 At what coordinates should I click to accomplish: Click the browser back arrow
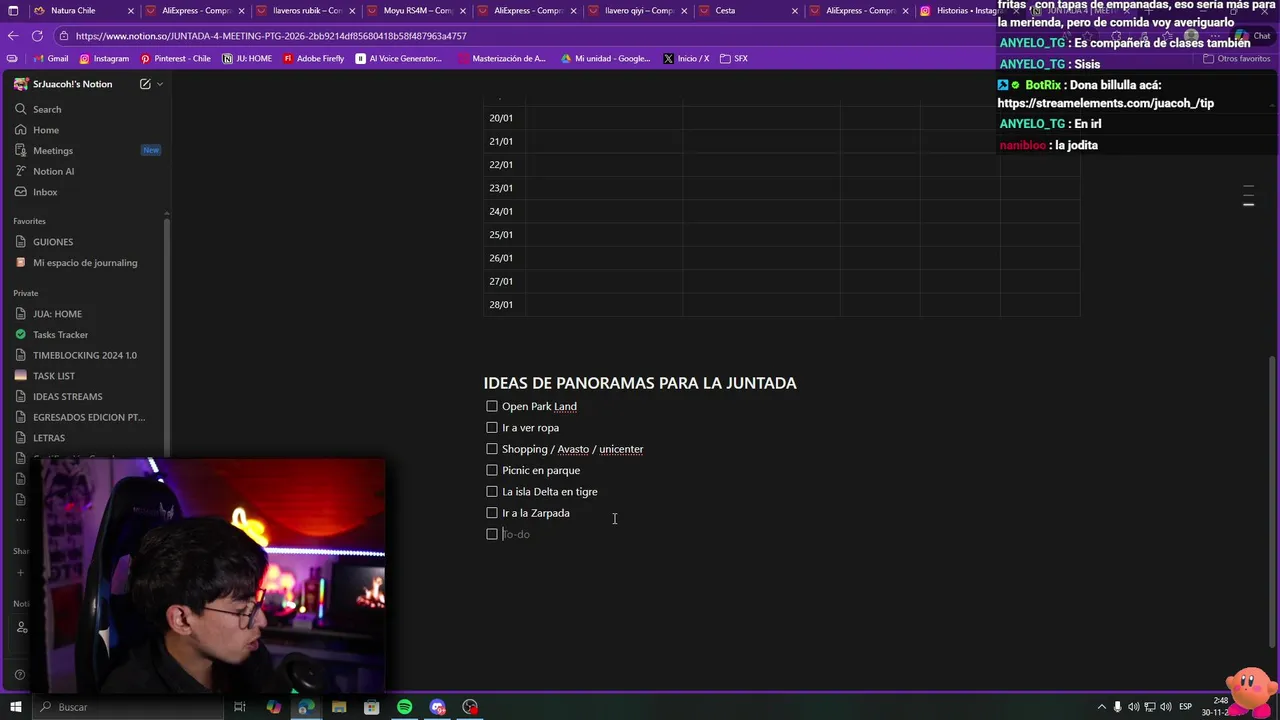13,36
